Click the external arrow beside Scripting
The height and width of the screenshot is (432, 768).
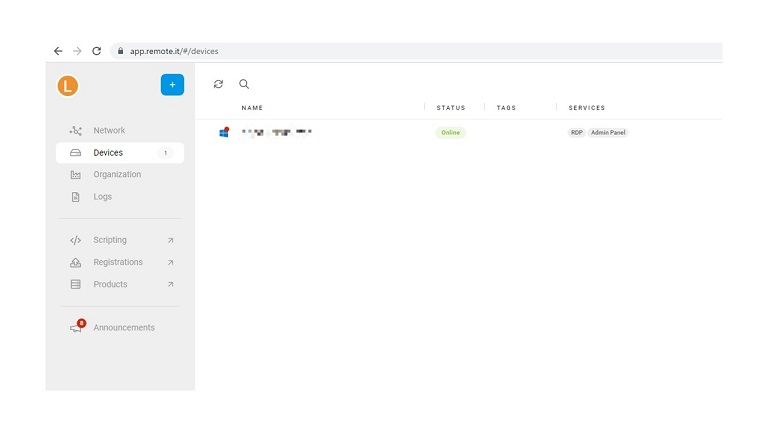170,240
